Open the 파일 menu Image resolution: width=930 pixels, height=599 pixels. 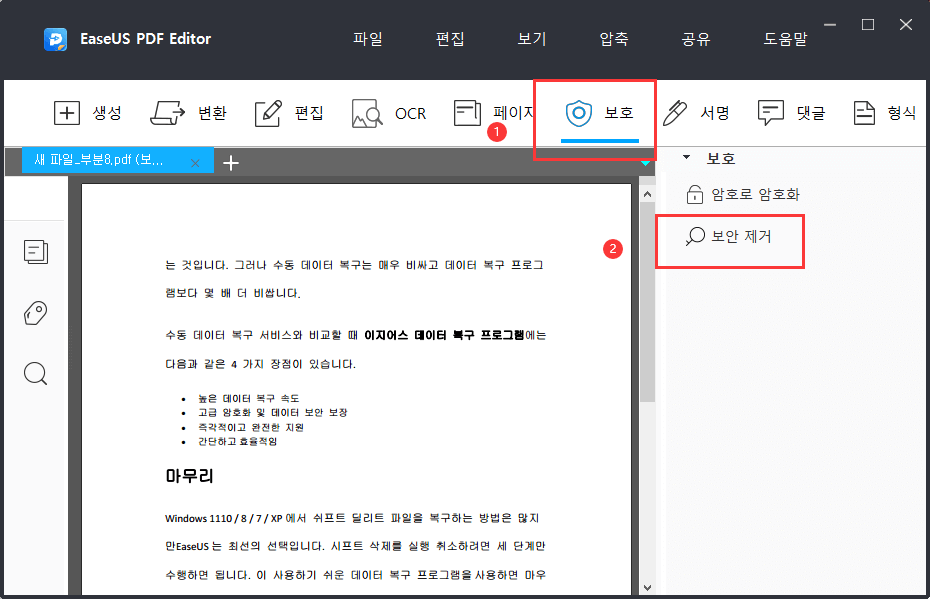367,38
